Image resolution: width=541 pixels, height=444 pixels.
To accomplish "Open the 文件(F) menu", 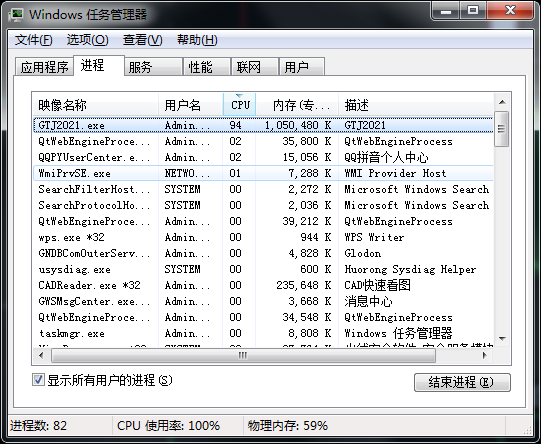I will coord(33,40).
